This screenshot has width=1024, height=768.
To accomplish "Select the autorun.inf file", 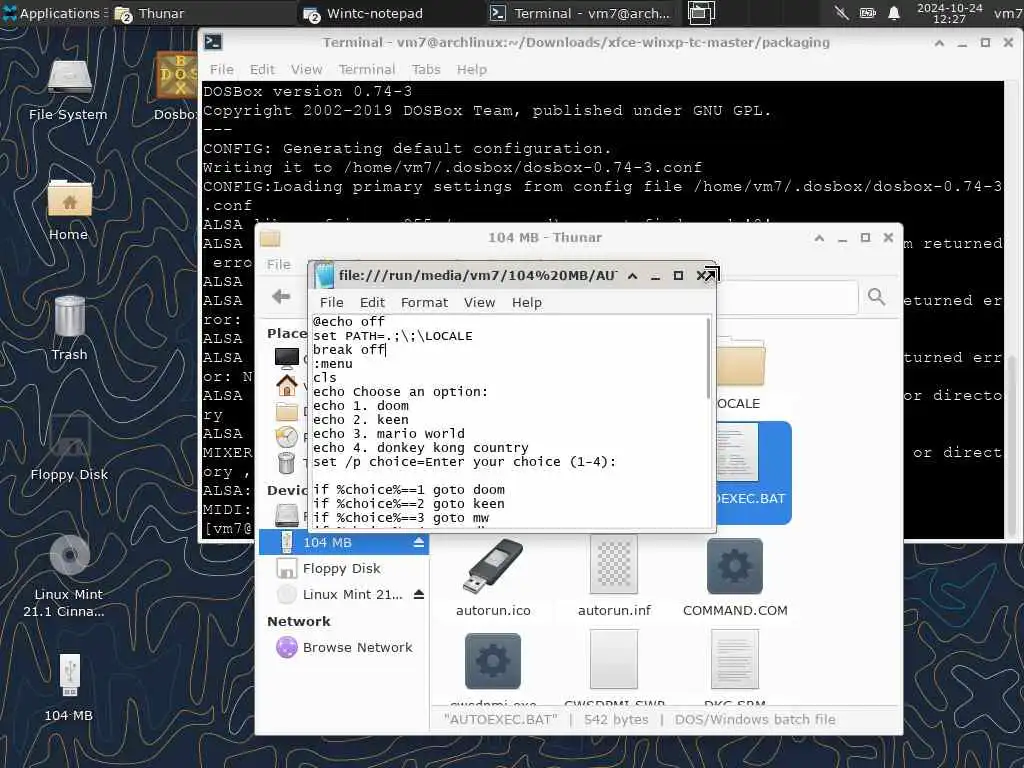I will coord(614,578).
